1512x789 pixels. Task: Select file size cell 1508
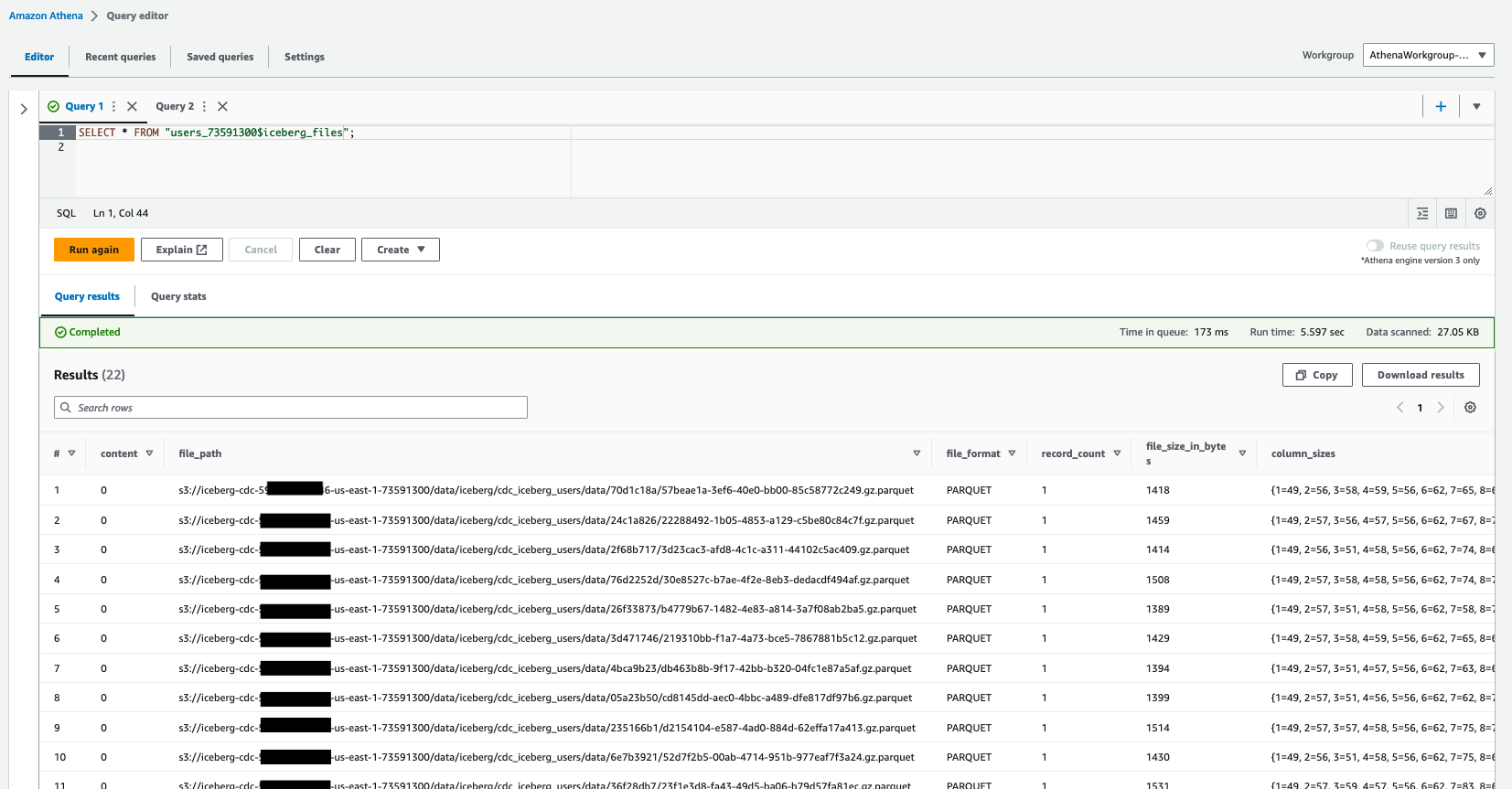[1158, 580]
